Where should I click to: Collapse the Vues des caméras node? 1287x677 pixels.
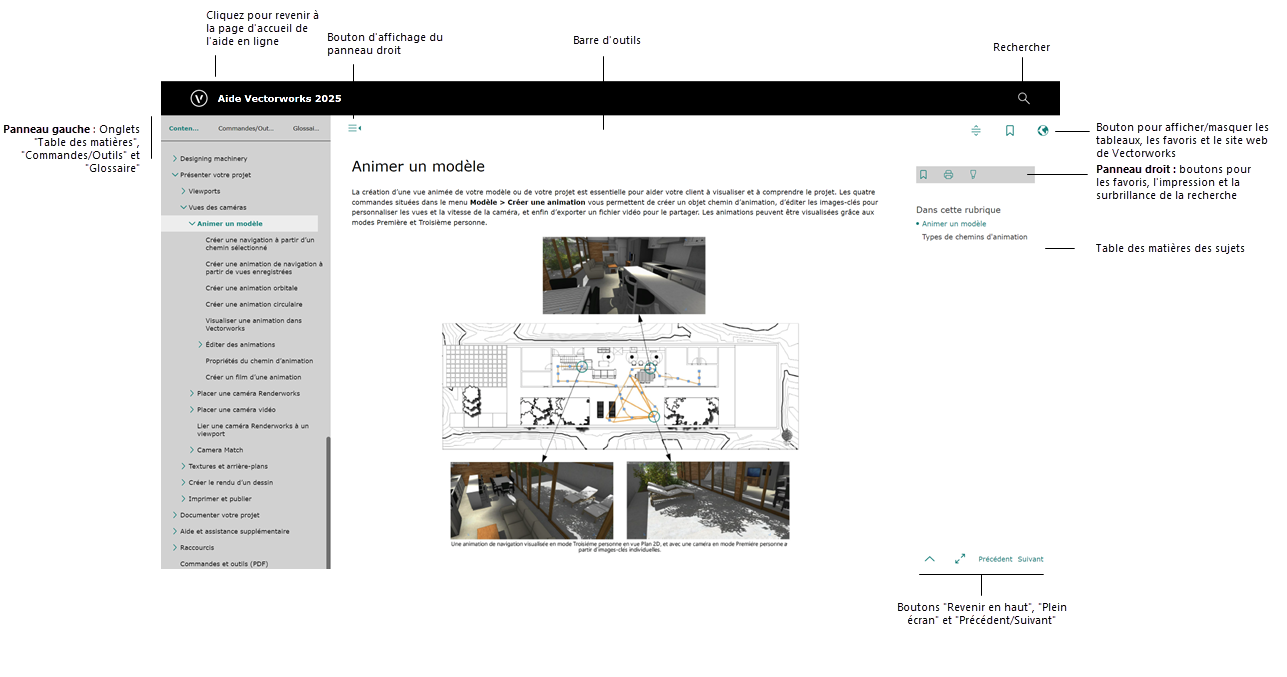(183, 207)
